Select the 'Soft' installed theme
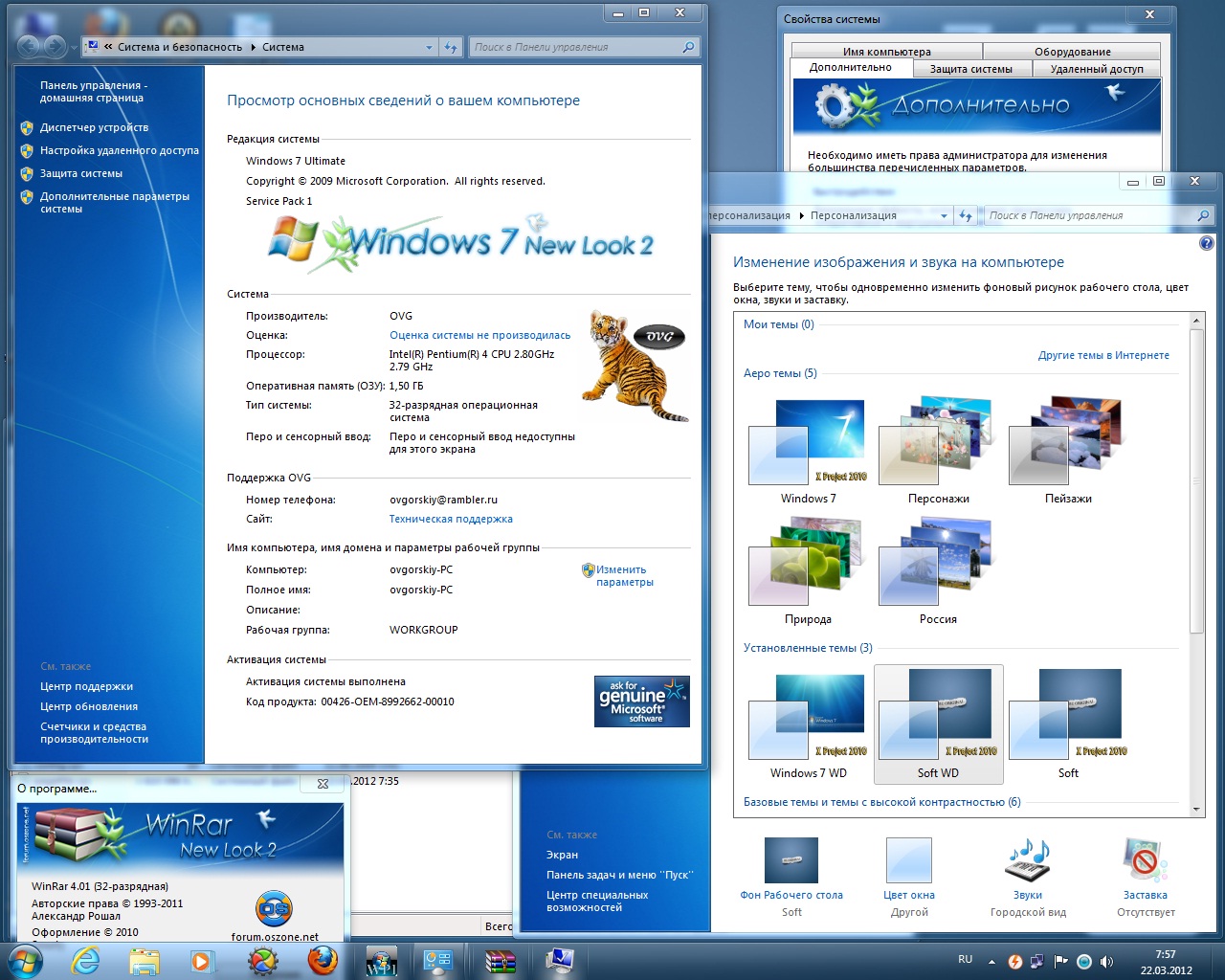Viewport: 1225px width, 980px height. (1068, 725)
